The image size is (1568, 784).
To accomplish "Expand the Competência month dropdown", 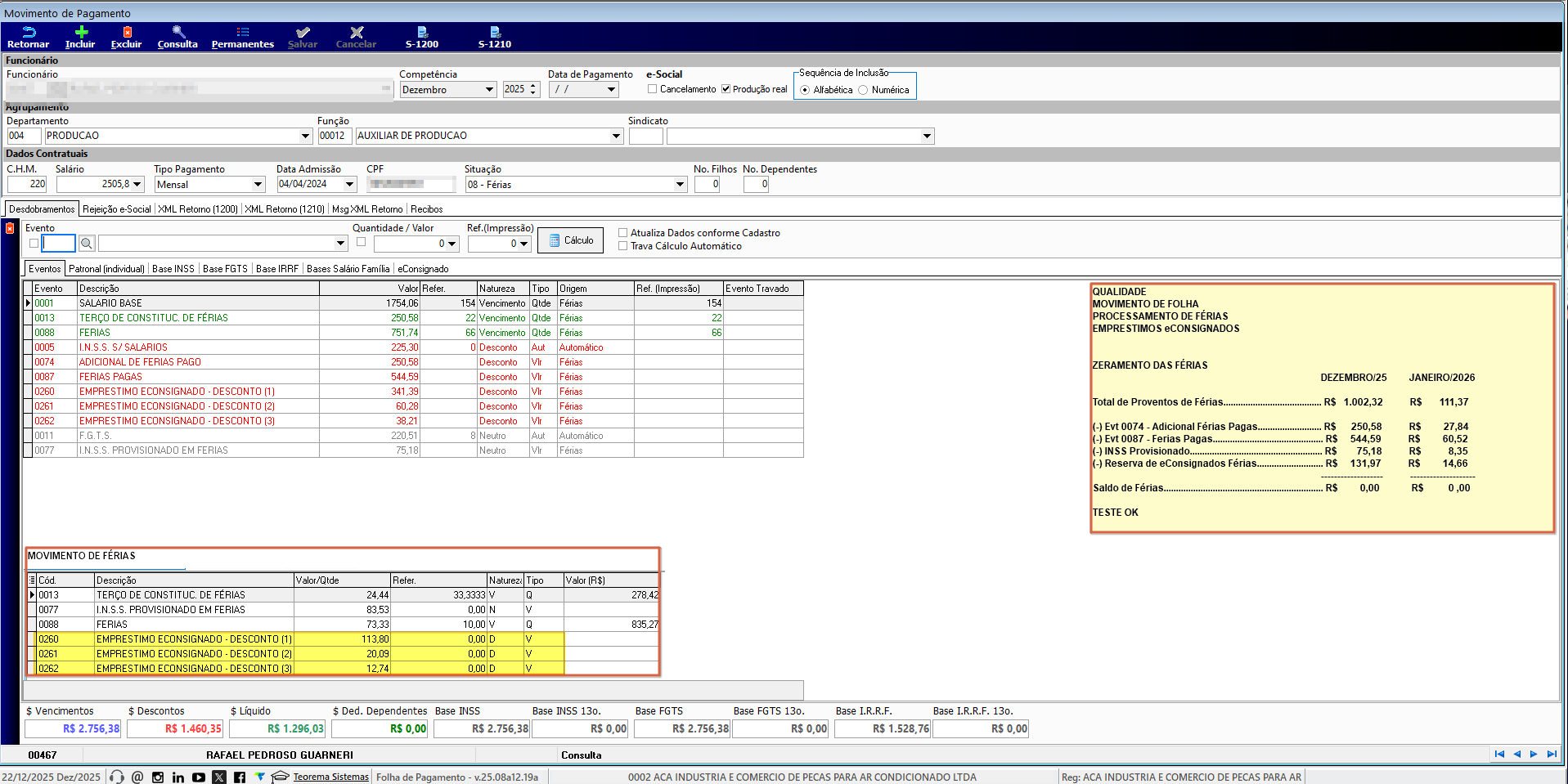I will [489, 90].
